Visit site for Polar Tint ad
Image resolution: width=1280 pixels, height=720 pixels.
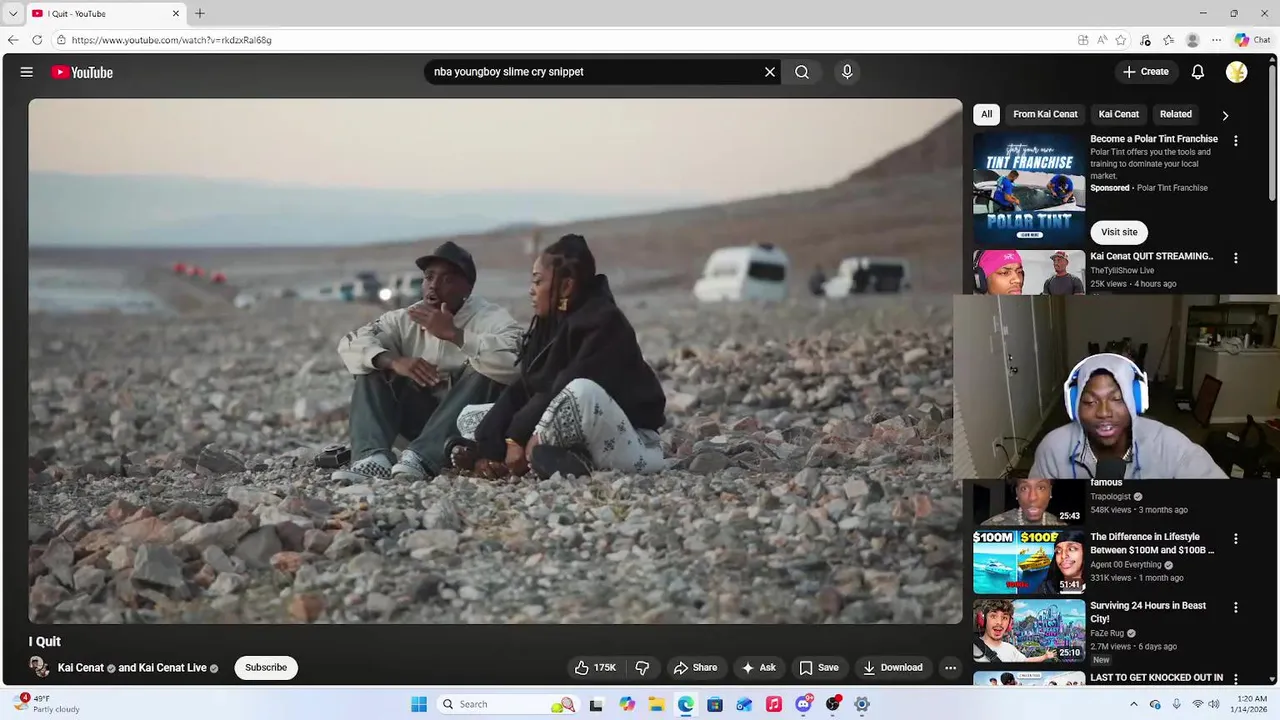click(1119, 232)
